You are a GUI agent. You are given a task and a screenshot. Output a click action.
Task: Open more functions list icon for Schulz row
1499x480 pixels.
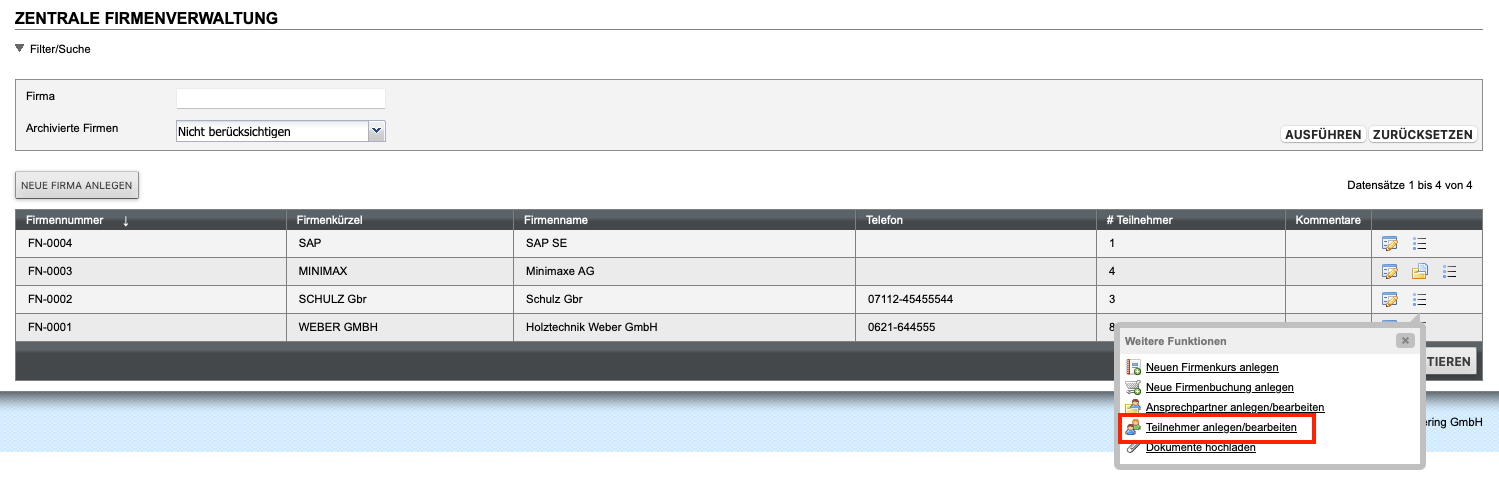click(1419, 299)
